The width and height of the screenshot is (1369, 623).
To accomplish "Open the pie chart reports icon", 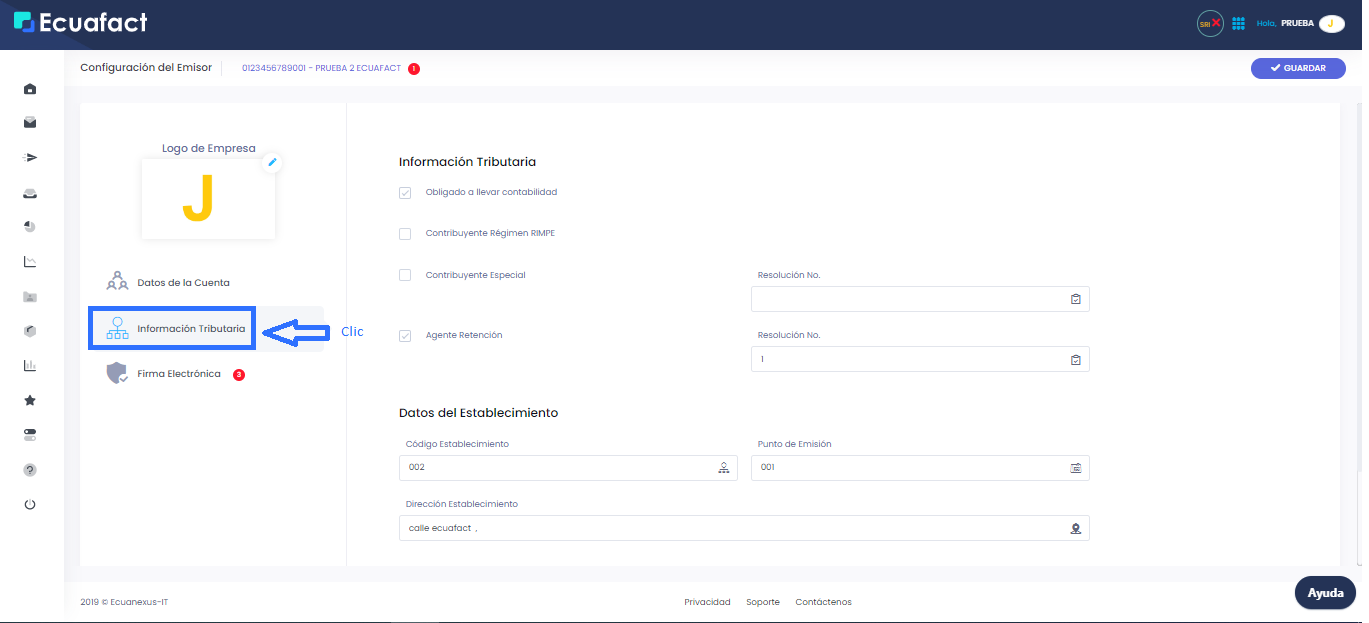I will coord(29,226).
